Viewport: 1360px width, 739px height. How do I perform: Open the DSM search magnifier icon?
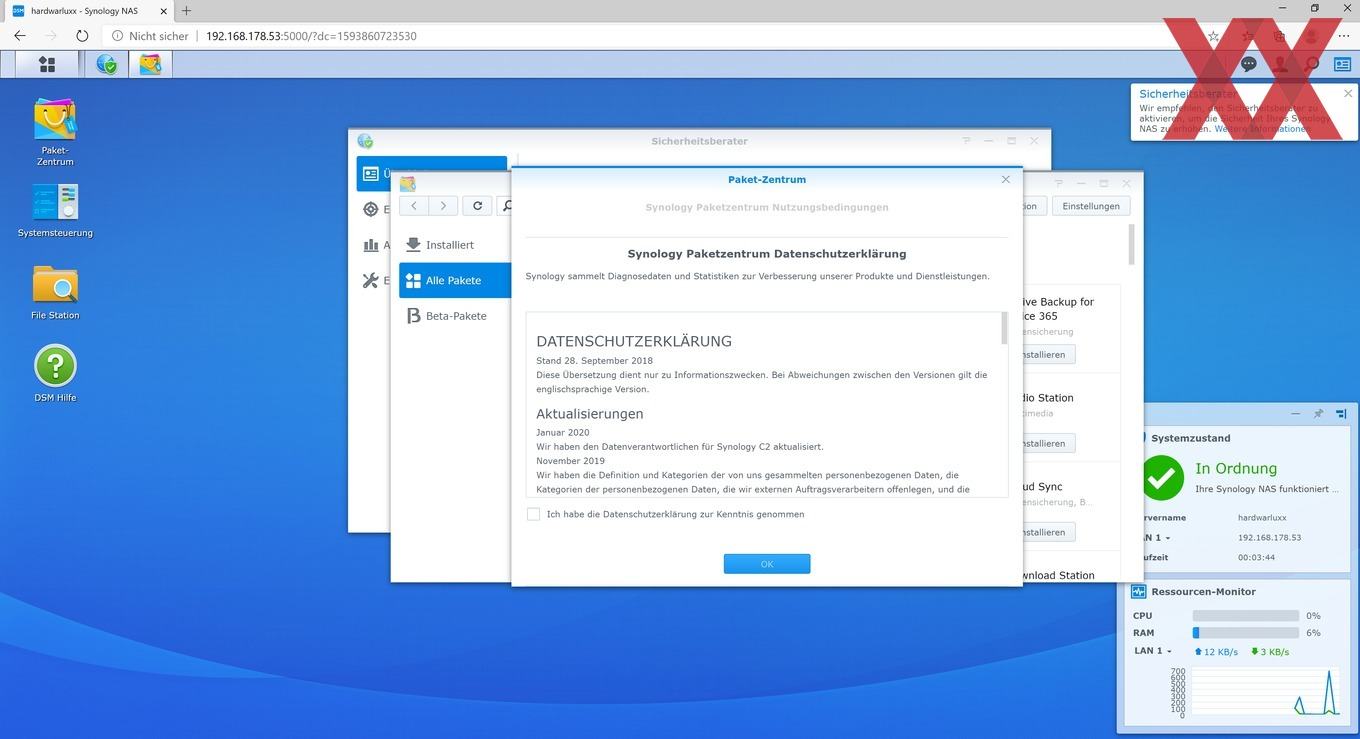pos(1312,64)
